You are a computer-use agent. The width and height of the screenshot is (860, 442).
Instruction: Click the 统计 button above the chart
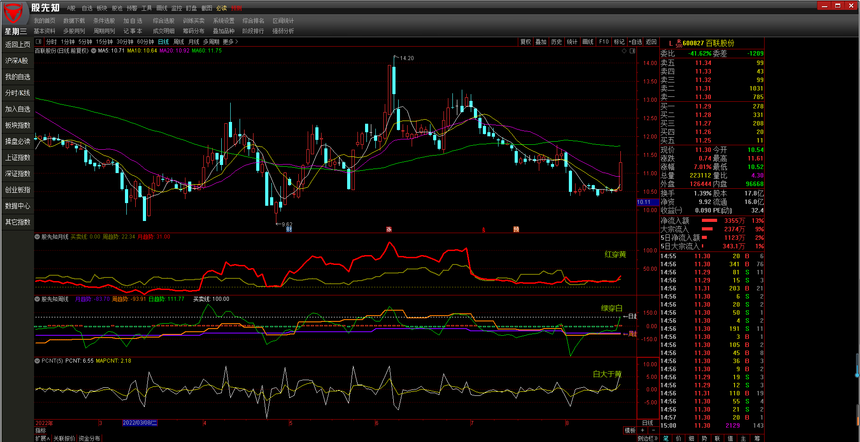coord(572,42)
